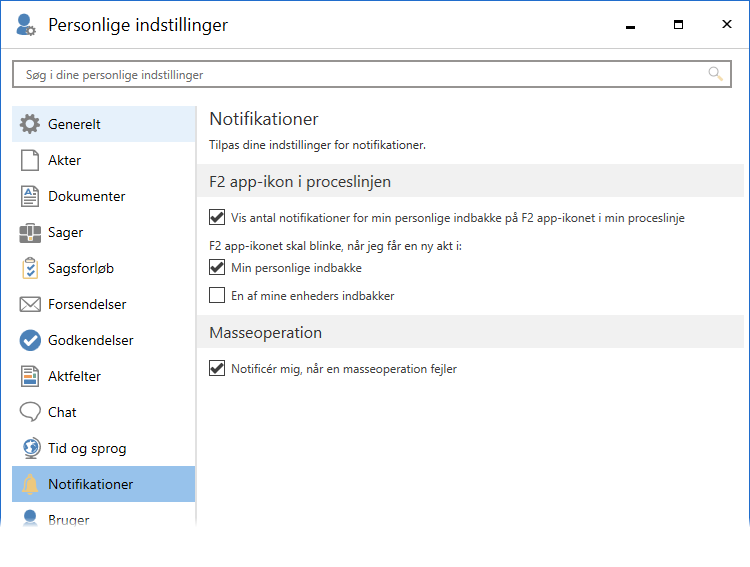Click the Godkendelser checkmark icon

point(30,341)
